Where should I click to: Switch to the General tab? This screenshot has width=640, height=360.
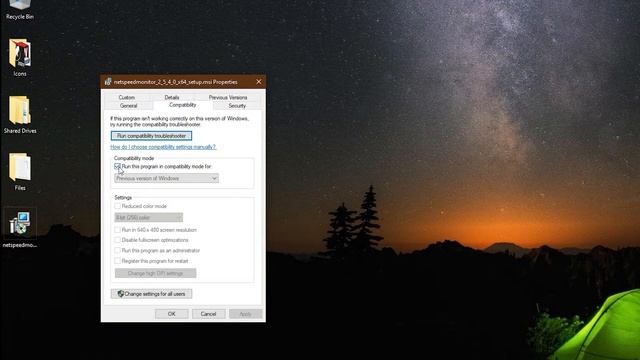[x=129, y=106]
